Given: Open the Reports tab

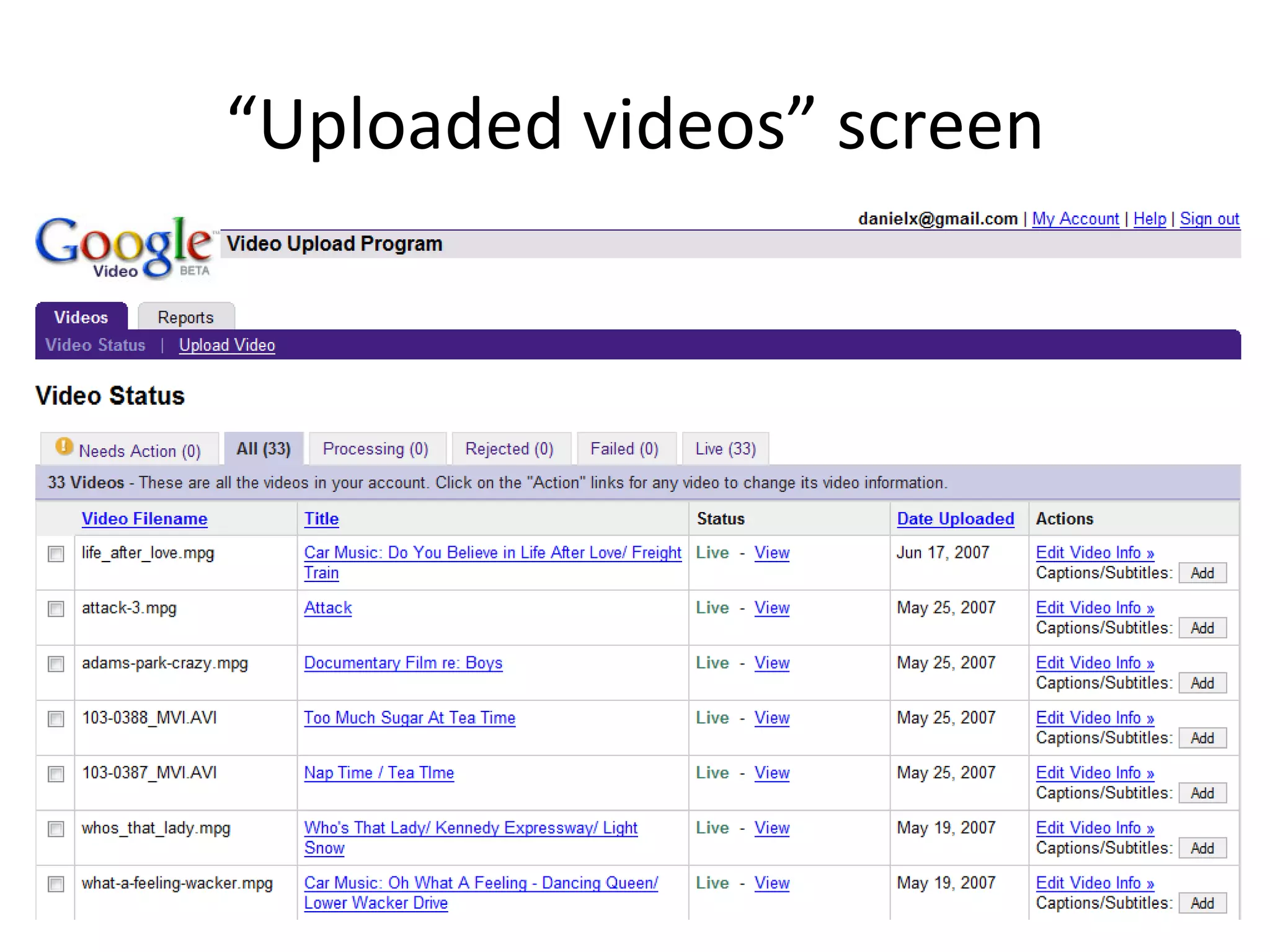Looking at the screenshot, I should point(186,317).
